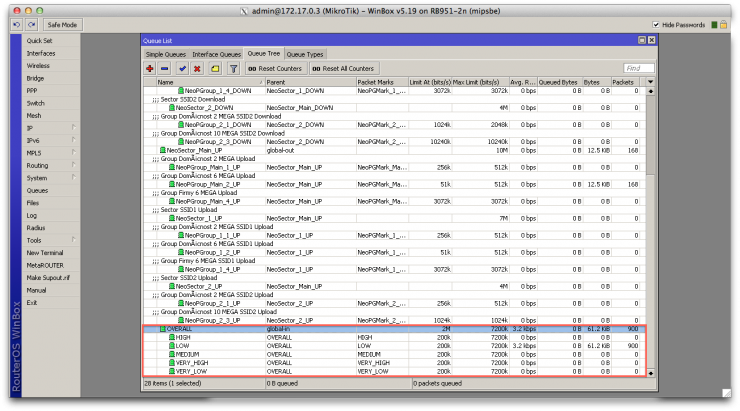The height and width of the screenshot is (411, 740).
Task: Click the red X disable icon
Action: point(197,69)
